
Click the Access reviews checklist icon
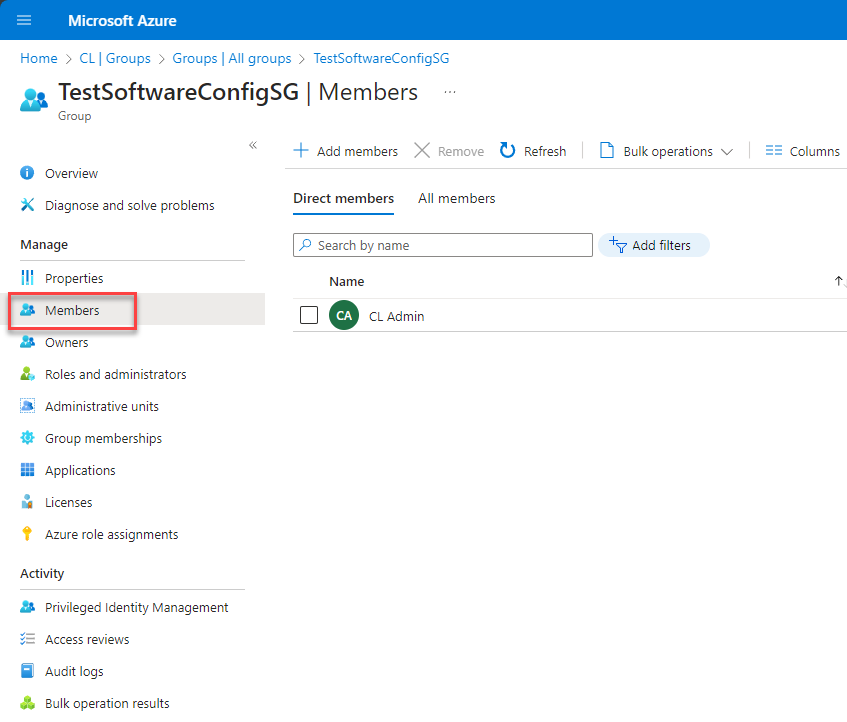27,639
